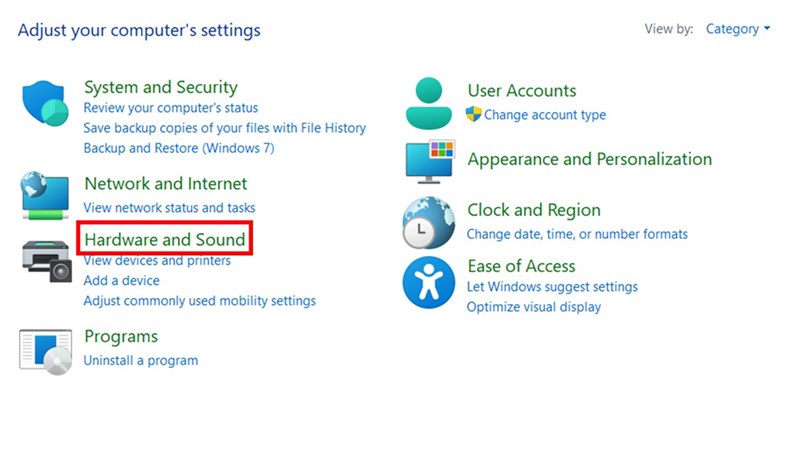Click Change account type link
Viewport: 800px width, 450px height.
point(545,115)
